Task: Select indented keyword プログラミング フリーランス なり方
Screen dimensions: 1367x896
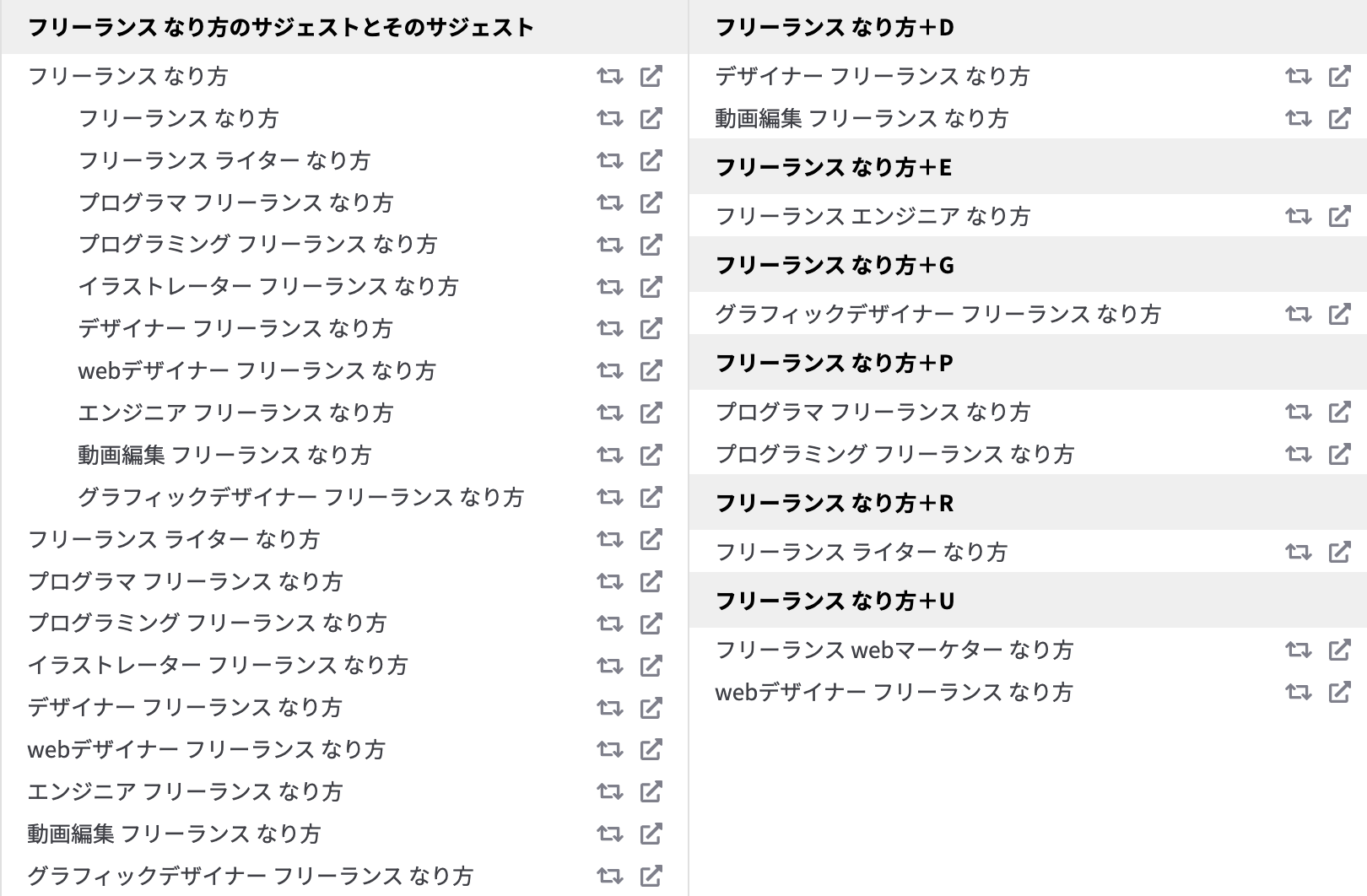Action: coord(257,245)
